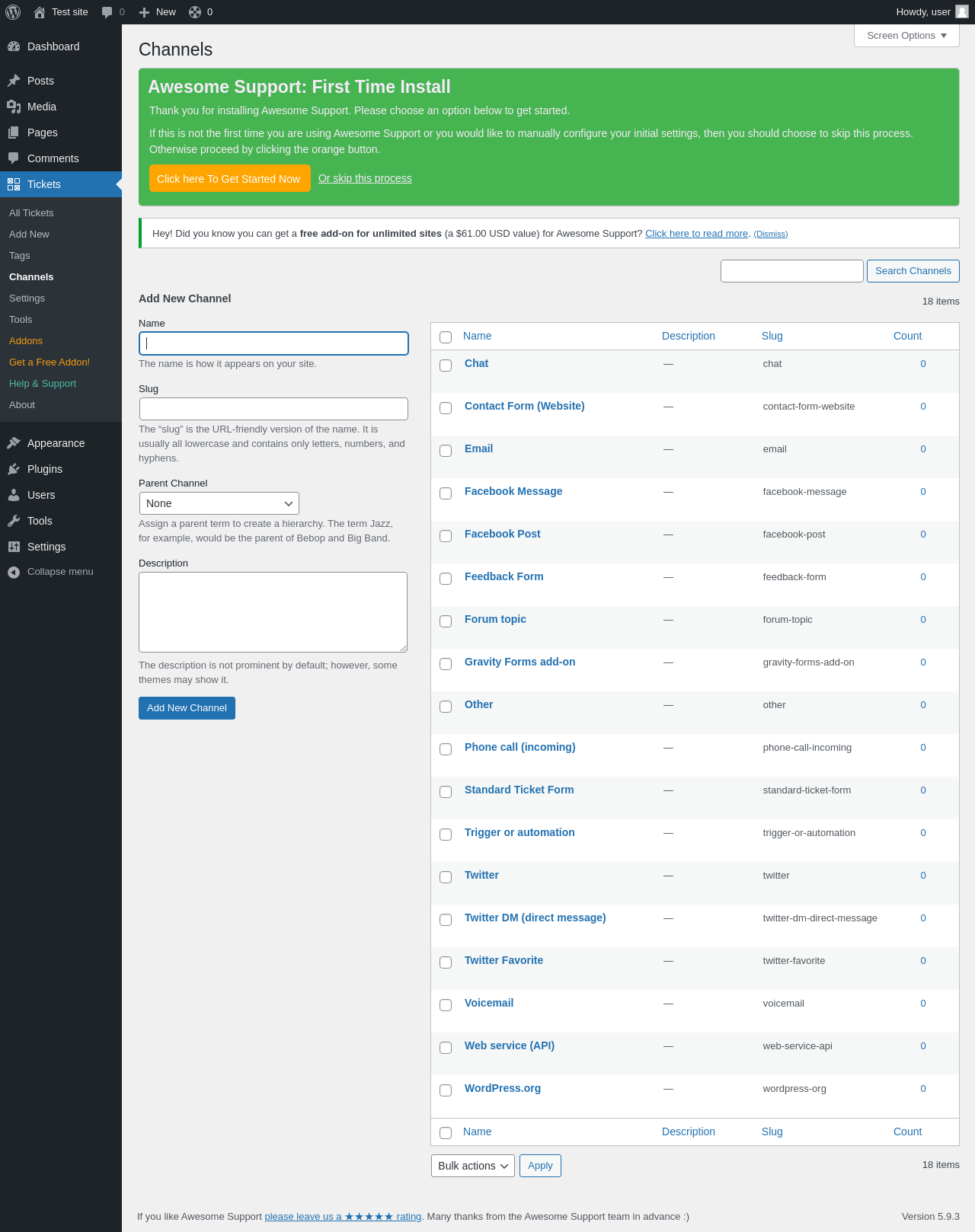Screen dimensions: 975x1232
Task: Open the Contact Form (Website) channel
Action: tap(525, 406)
